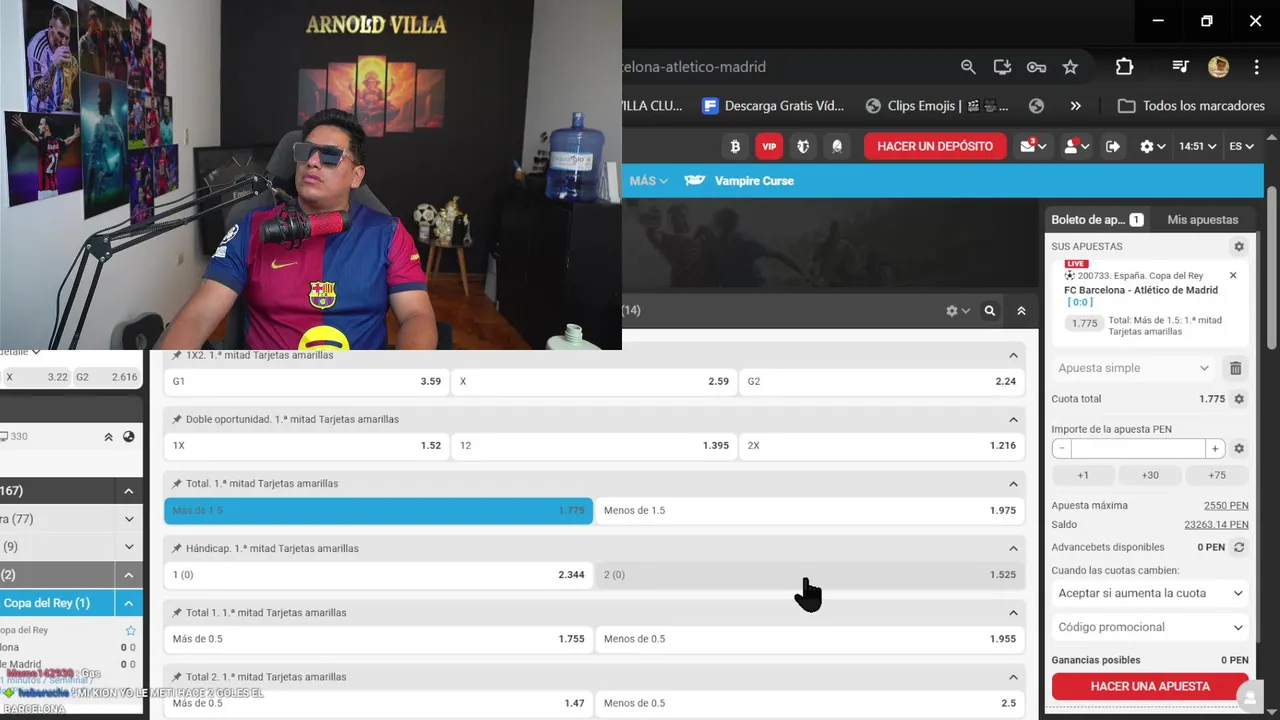
Task: Open the saved passwords key icon
Action: point(1036,67)
